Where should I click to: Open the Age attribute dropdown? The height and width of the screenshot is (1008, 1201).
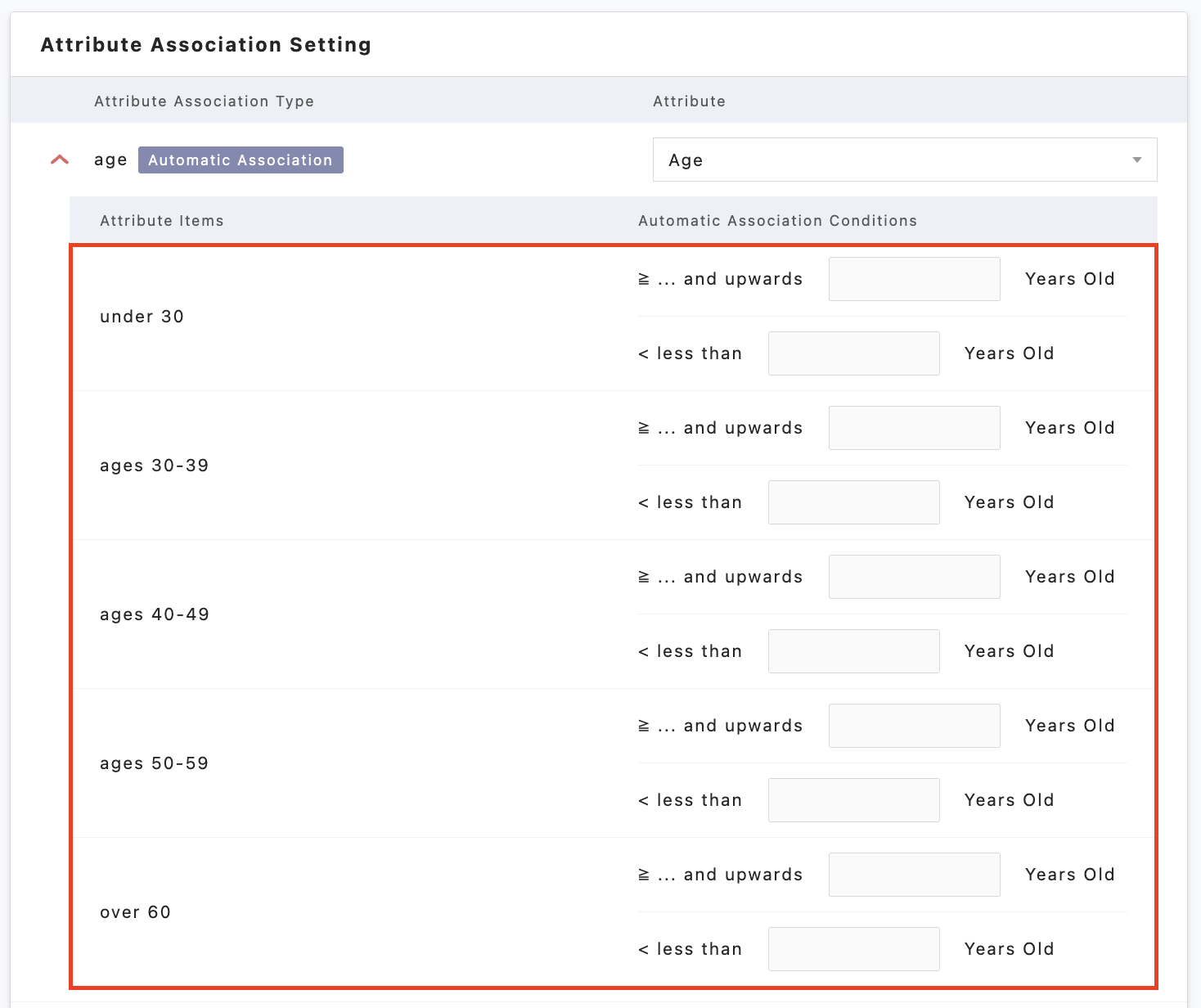click(892, 160)
